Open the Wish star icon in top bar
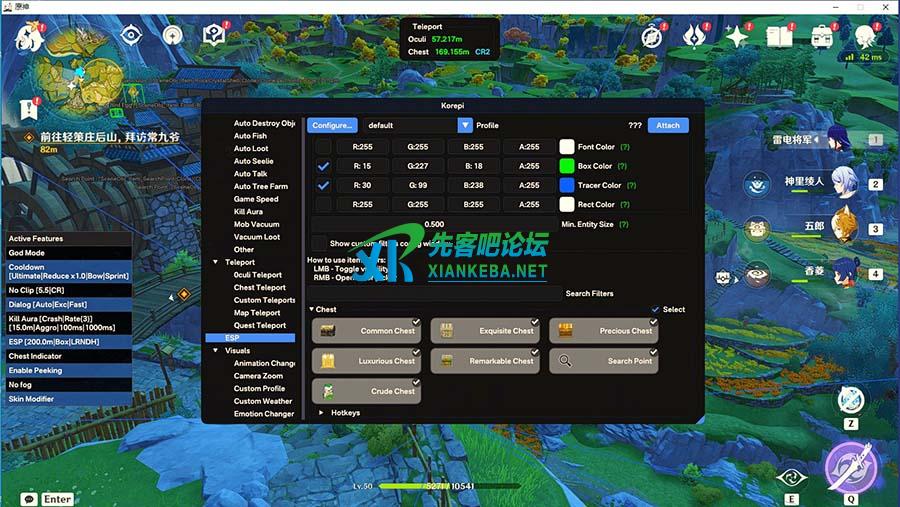This screenshot has height=507, width=900. 737,37
